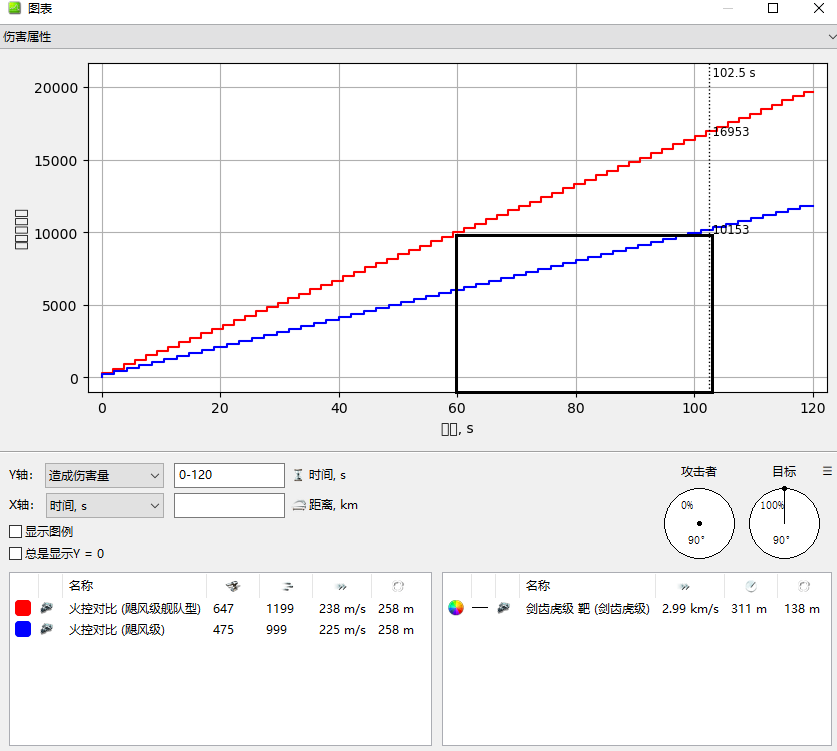The height and width of the screenshot is (751, 837).
Task: Enable the 显示图例 checkbox
Action: pyautogui.click(x=15, y=532)
